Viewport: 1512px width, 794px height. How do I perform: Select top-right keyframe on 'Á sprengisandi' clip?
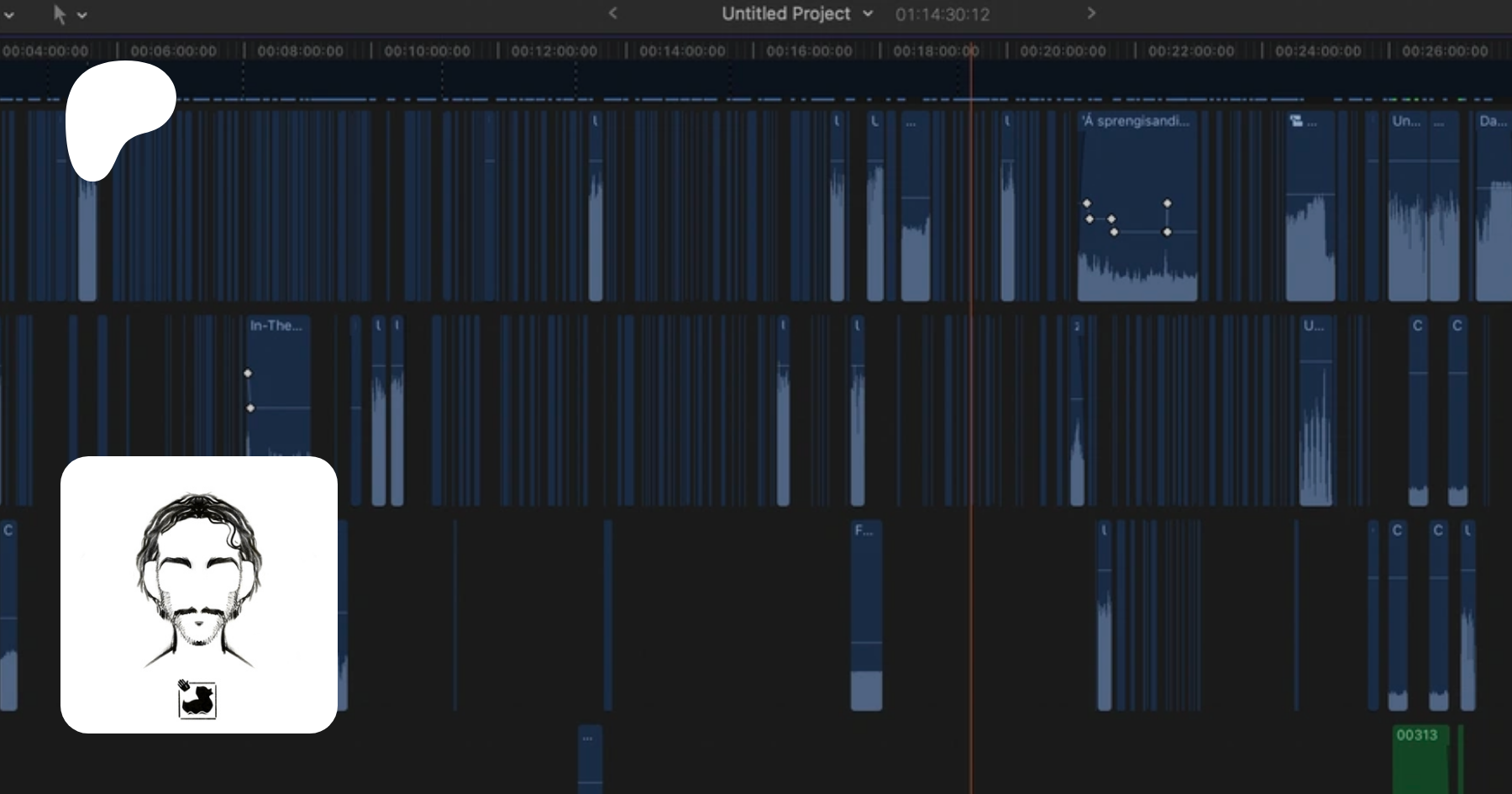click(x=1167, y=203)
